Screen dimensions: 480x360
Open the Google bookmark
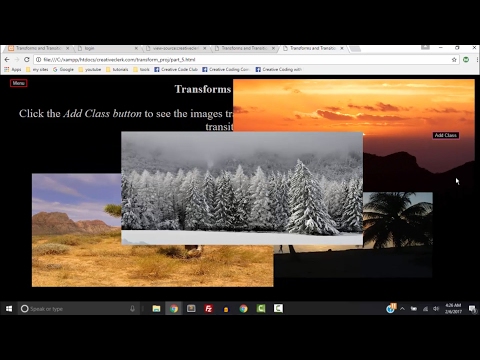63,69
